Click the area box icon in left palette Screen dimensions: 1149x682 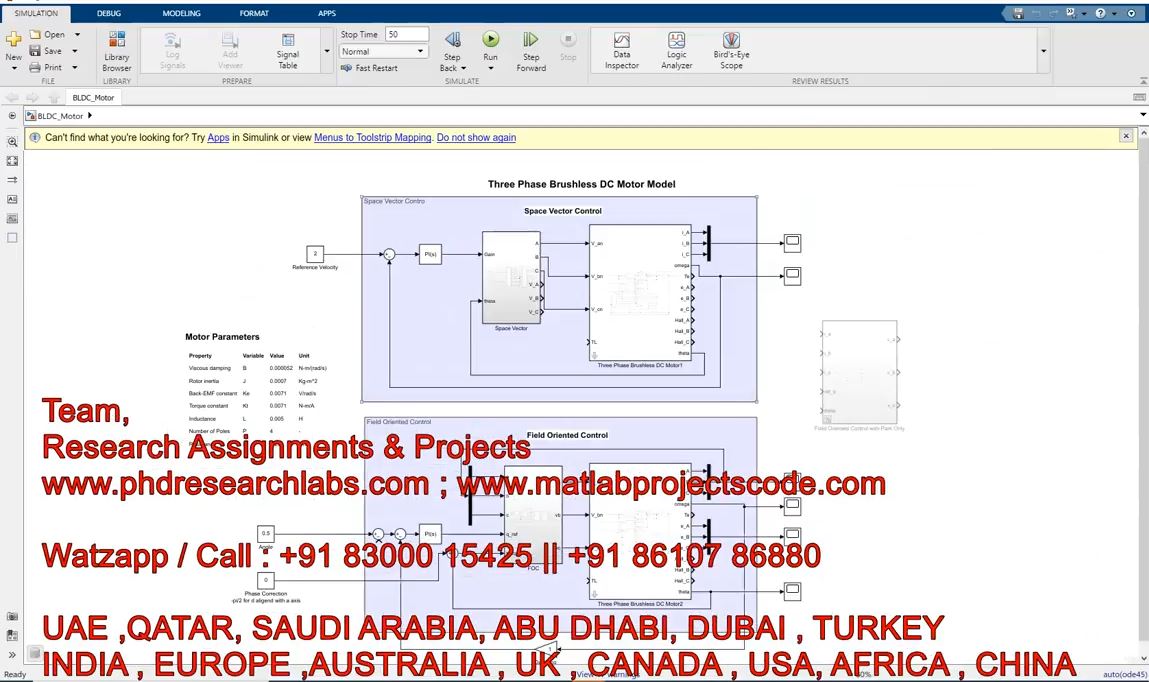tap(12, 237)
